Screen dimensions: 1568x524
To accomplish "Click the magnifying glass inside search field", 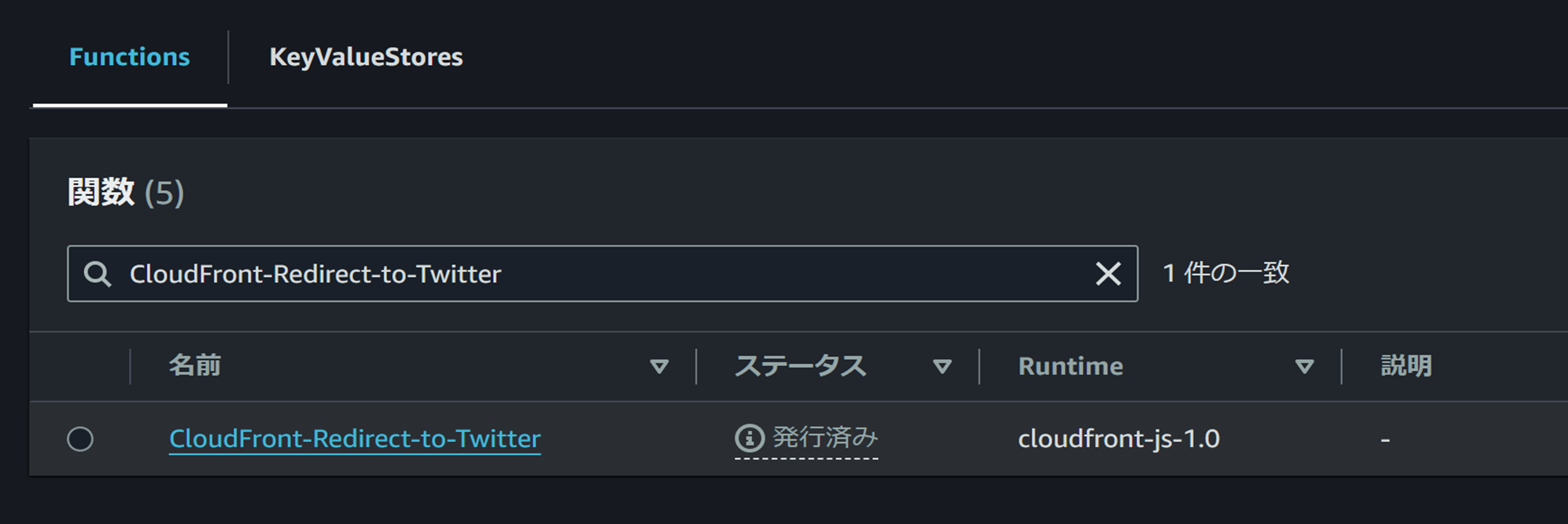I will (97, 274).
